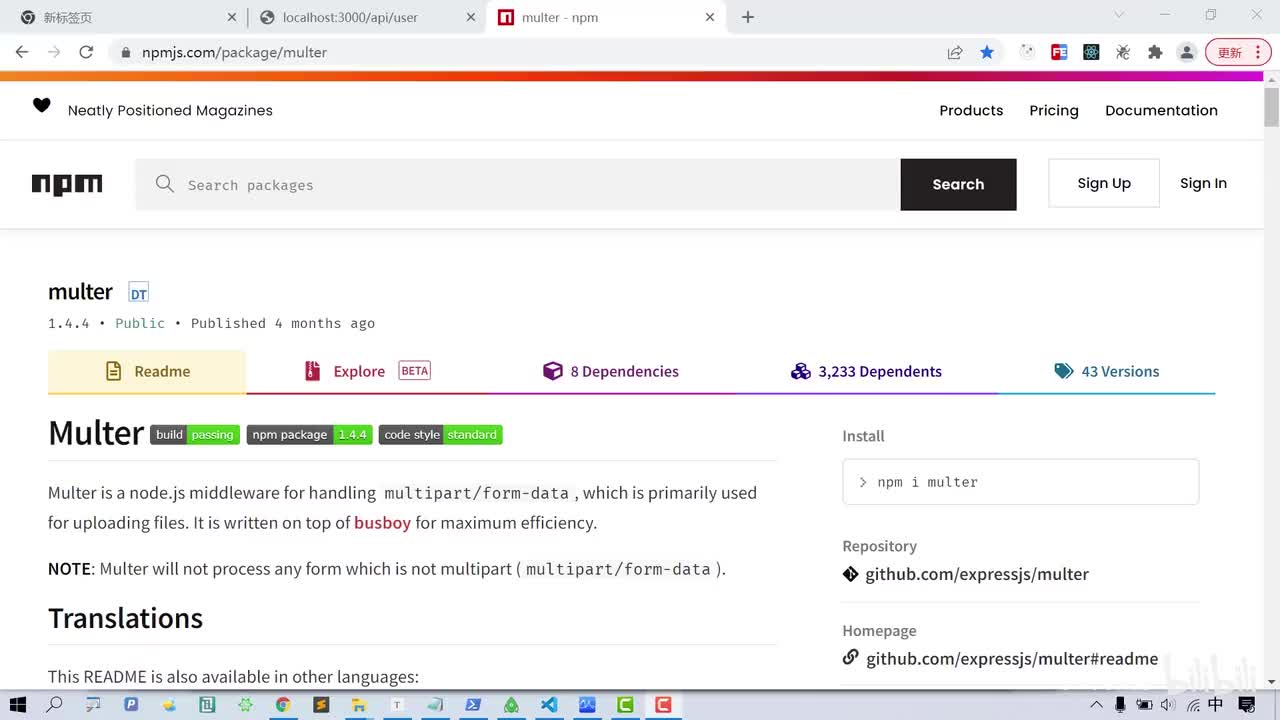Open Windows taskbar search
Screen dimensions: 1280x720
tap(55, 705)
